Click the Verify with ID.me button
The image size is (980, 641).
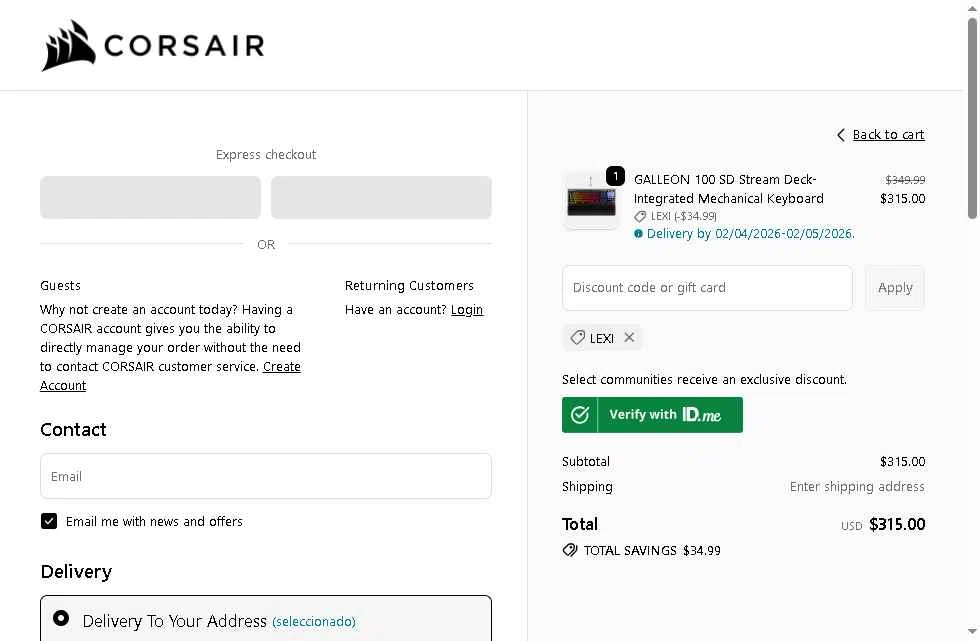[652, 415]
